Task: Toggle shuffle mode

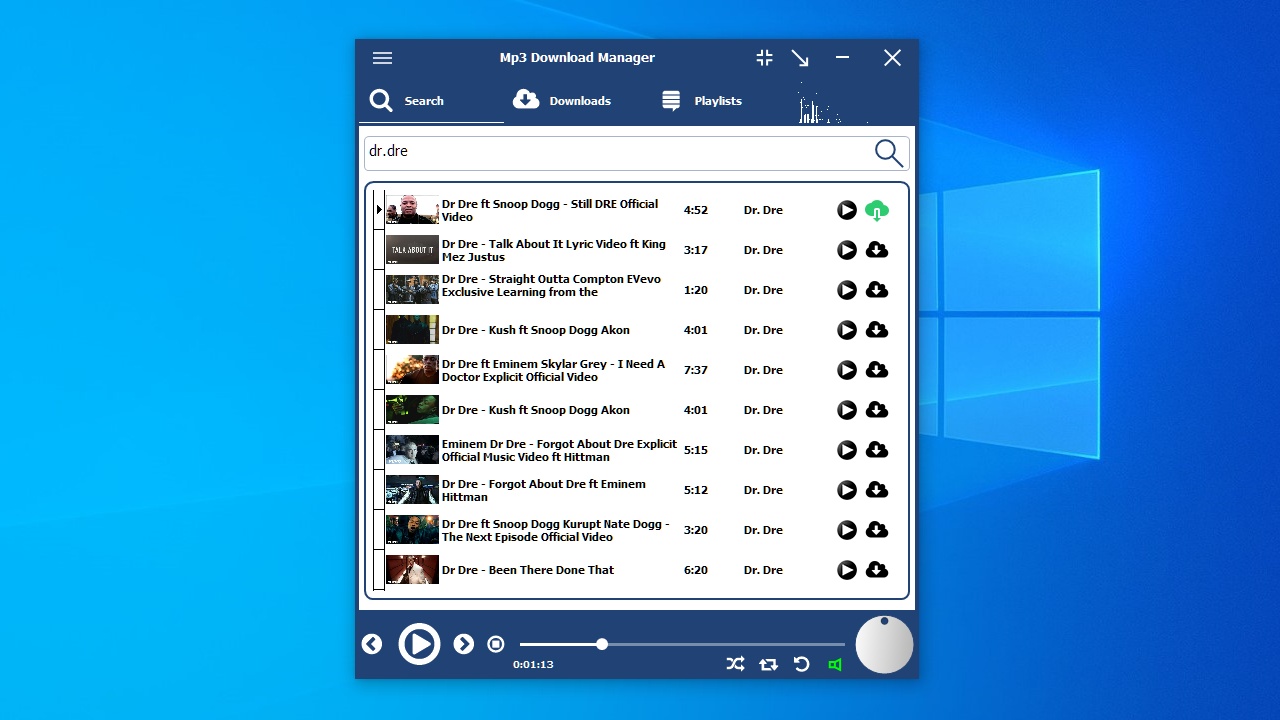Action: (x=735, y=664)
